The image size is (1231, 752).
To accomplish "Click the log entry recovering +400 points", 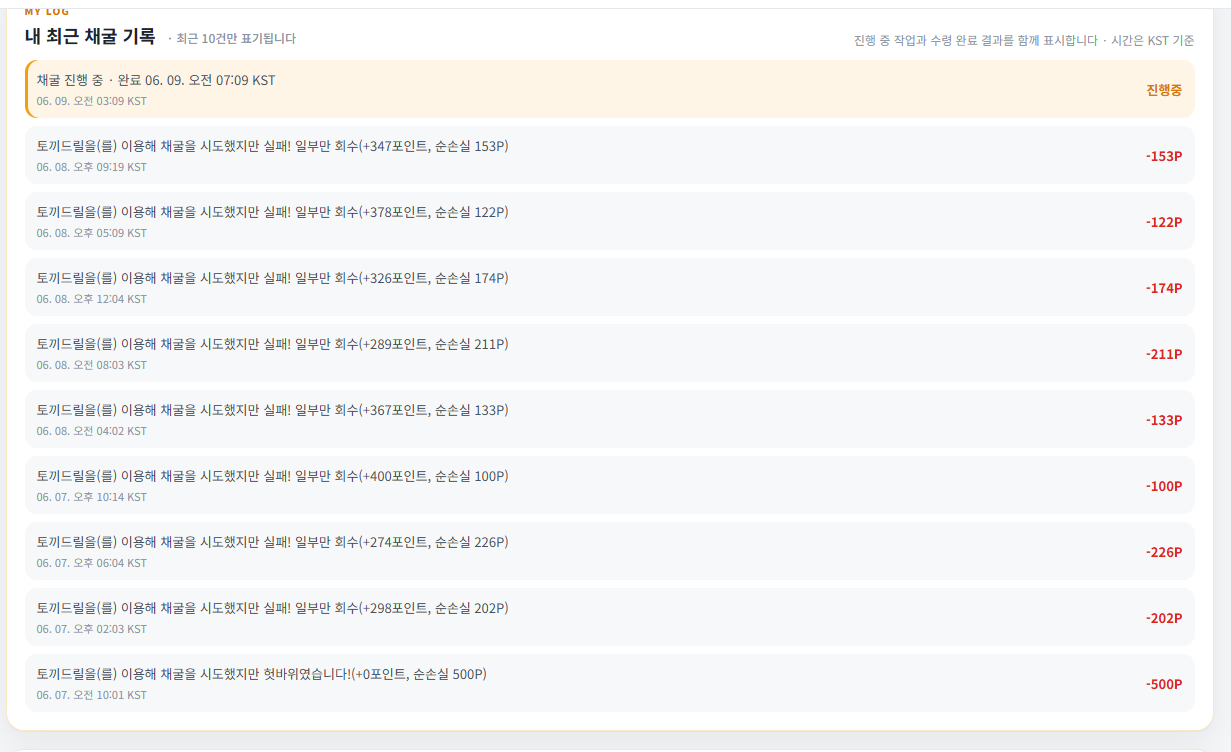I will (x=610, y=485).
